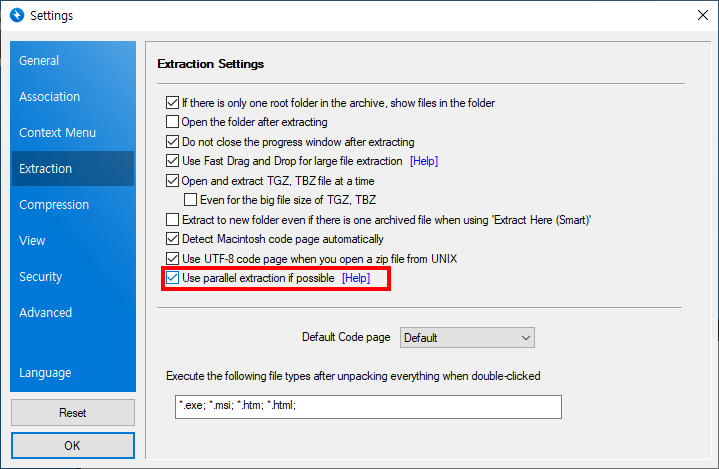Viewport: 719px width, 469px height.
Task: Go to the Compression settings
Action: point(54,205)
